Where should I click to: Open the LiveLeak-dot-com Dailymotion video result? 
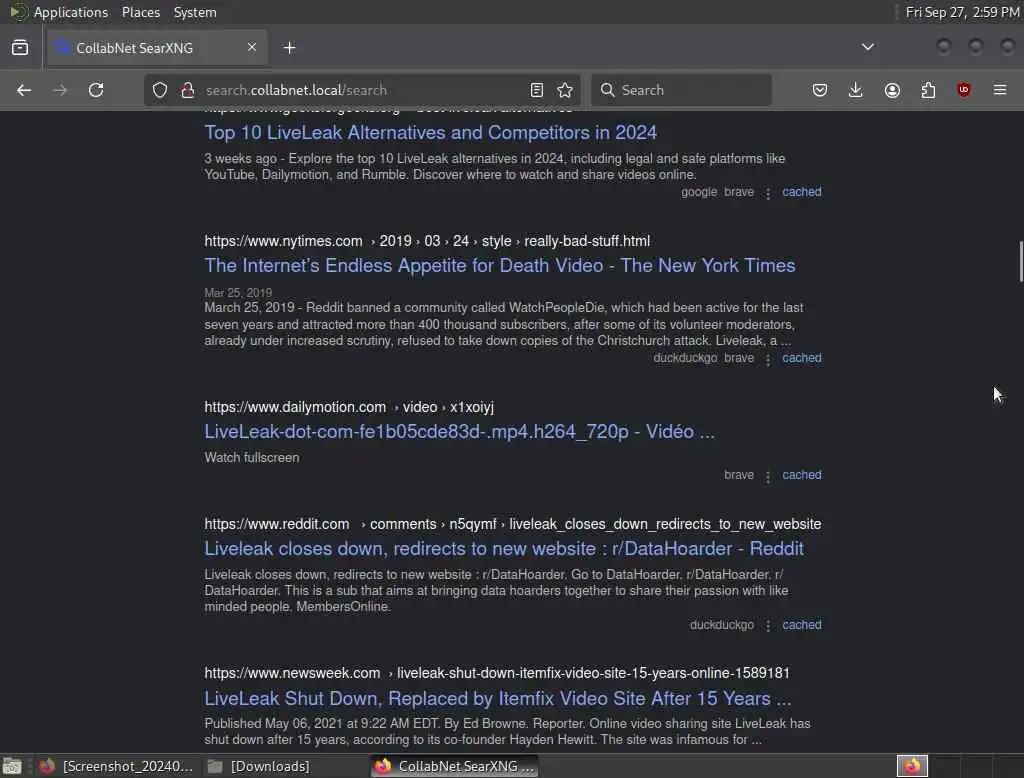tap(459, 432)
